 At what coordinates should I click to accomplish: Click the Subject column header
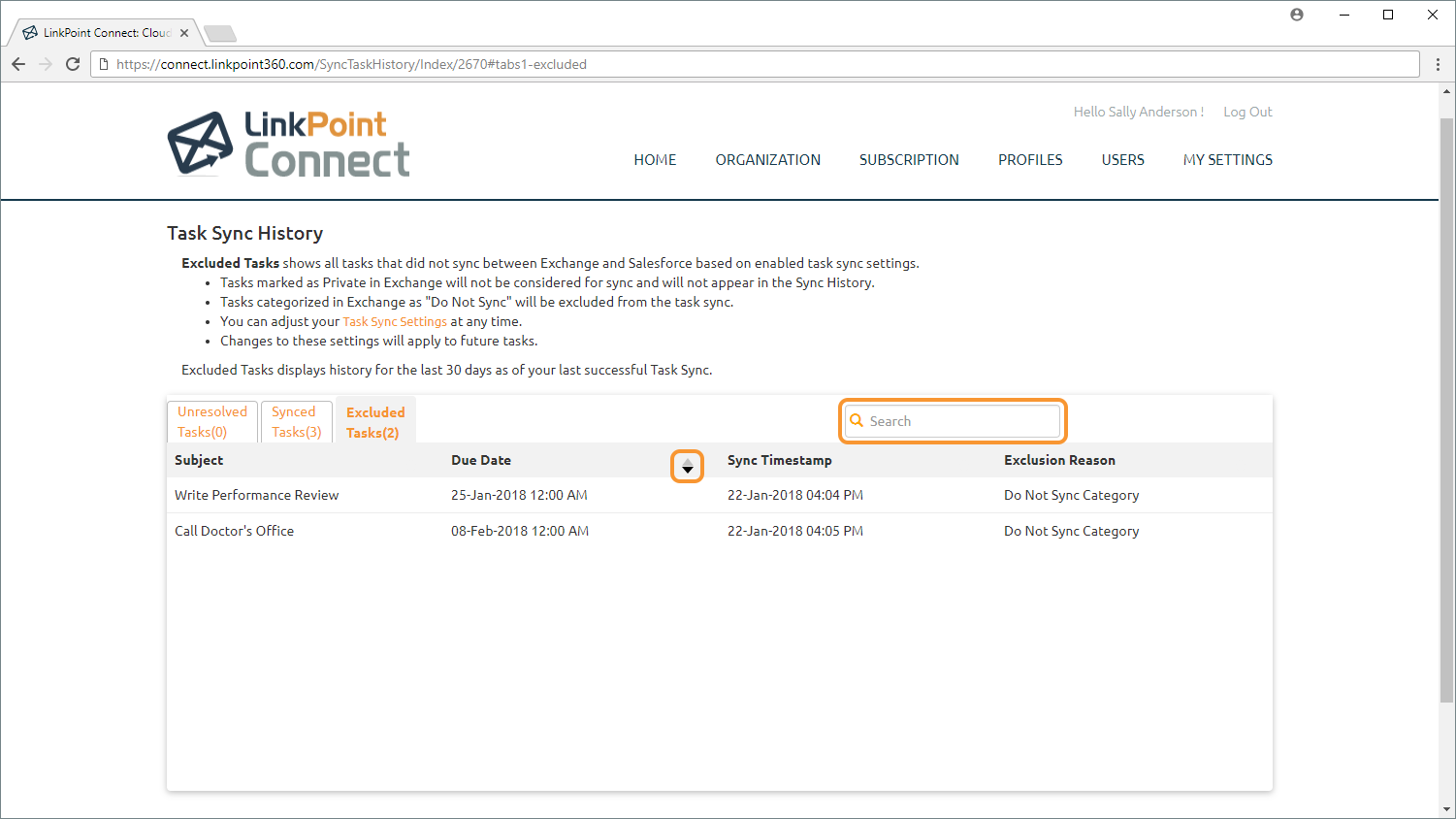(x=199, y=460)
